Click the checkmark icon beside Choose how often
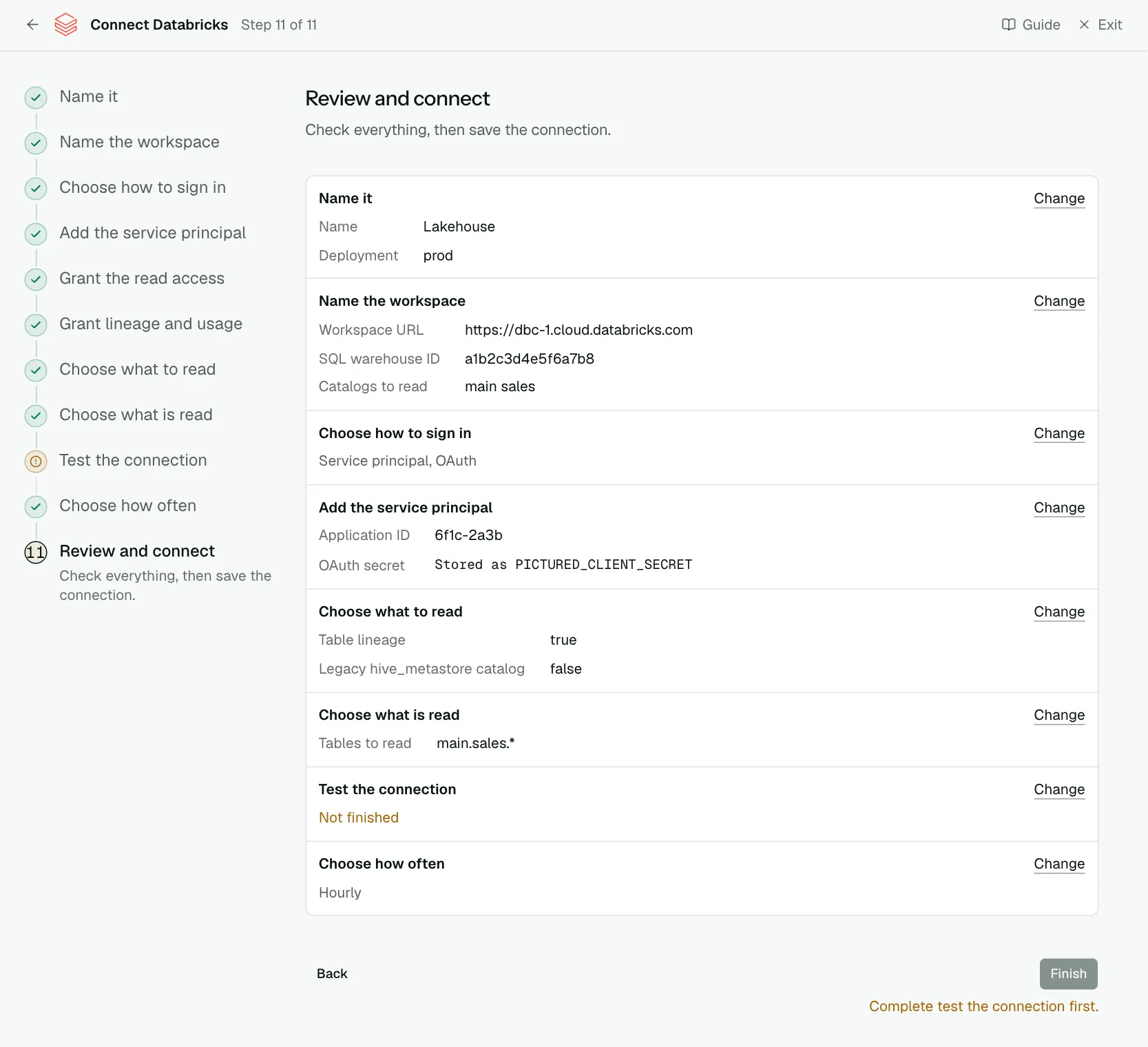 pos(36,506)
